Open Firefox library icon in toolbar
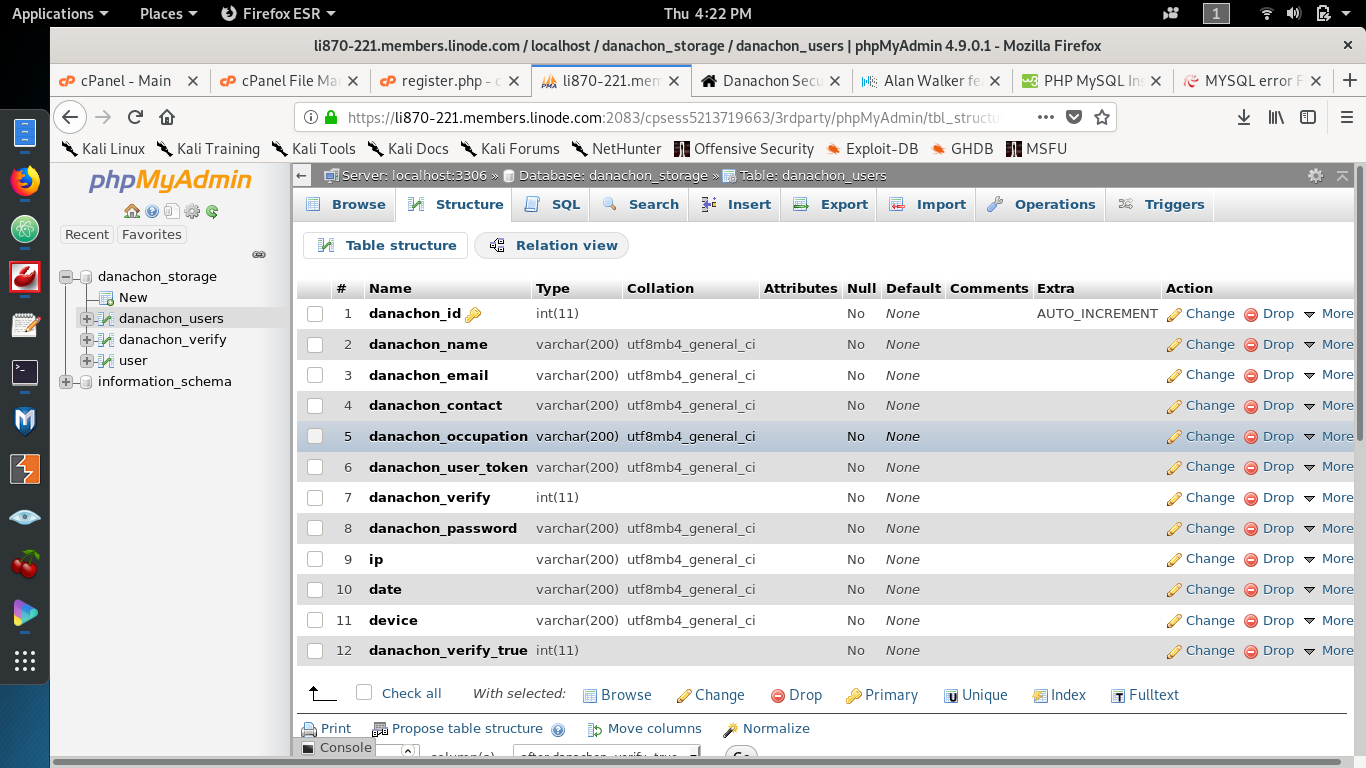Screen dimensions: 1366x768 [x=1276, y=117]
